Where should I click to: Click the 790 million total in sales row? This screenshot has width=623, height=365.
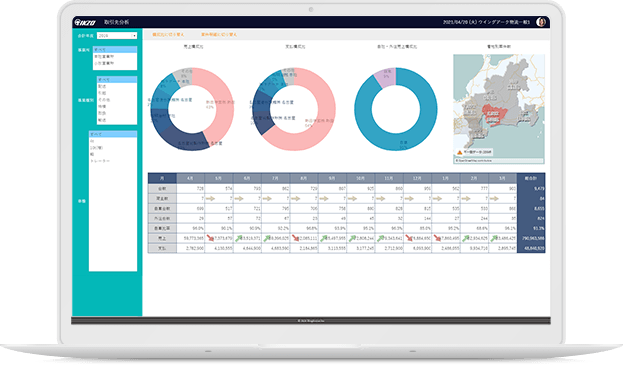[534, 238]
